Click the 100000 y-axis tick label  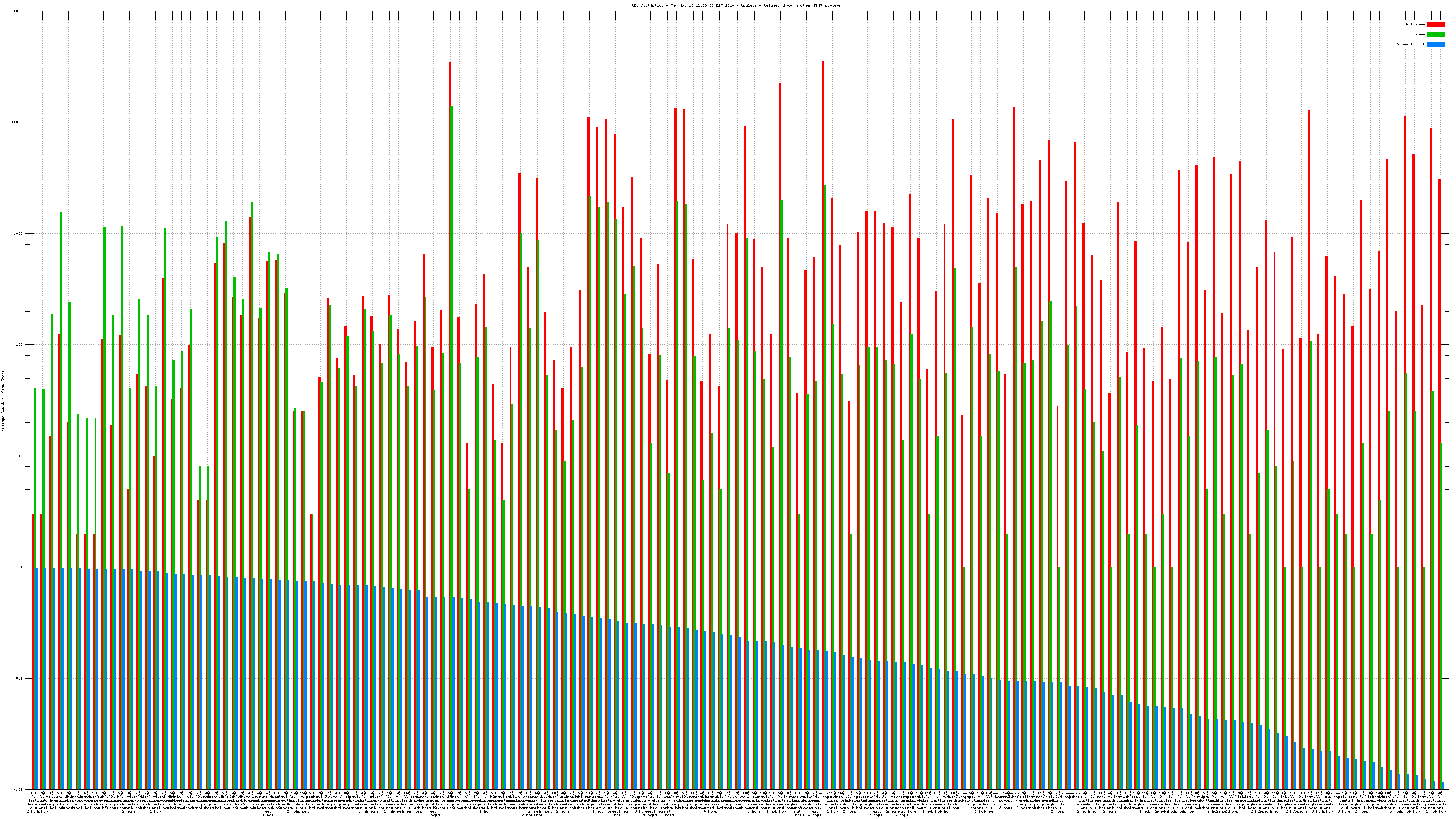tap(16, 11)
